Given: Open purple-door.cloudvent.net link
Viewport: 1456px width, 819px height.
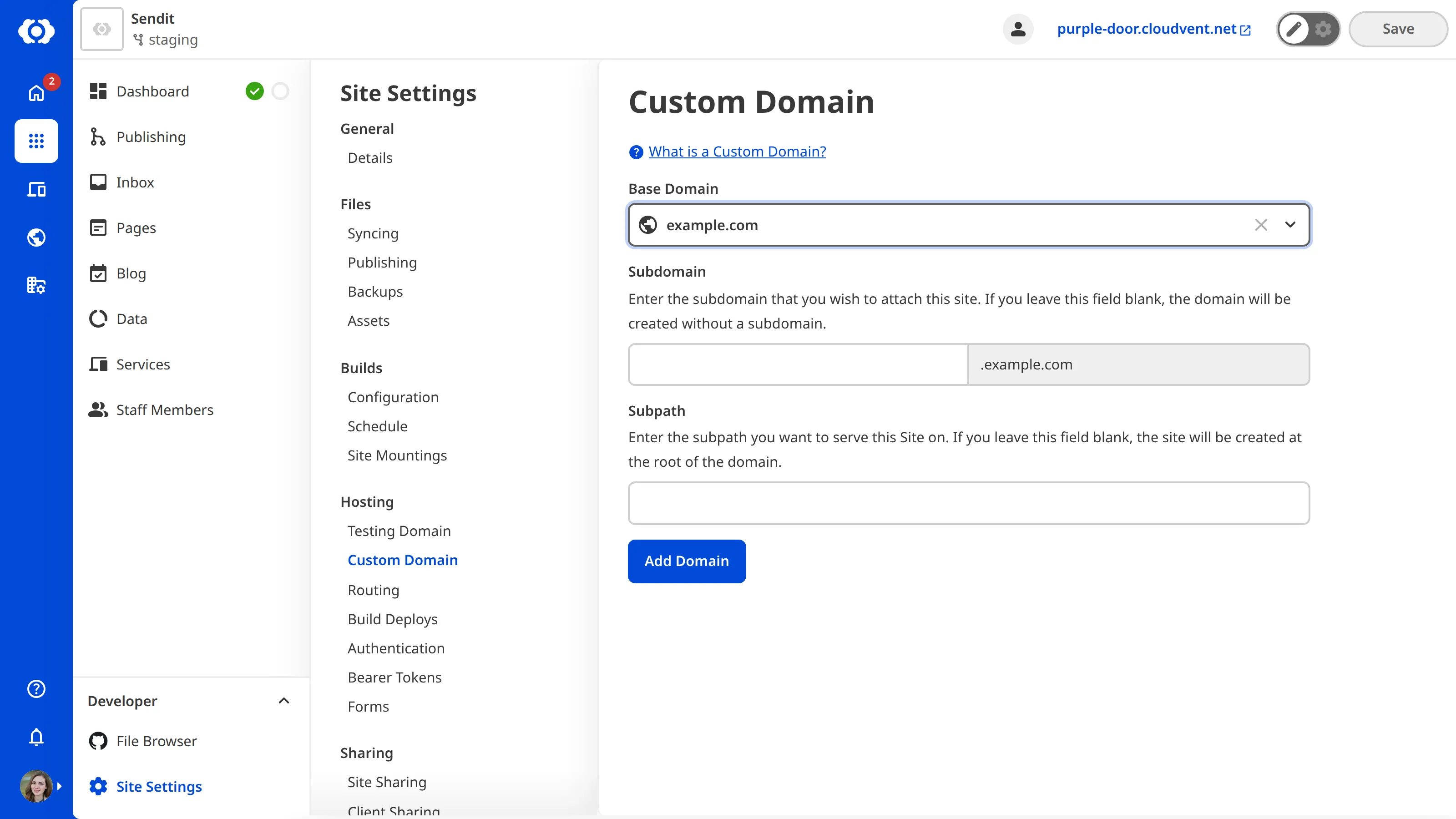Looking at the screenshot, I should tap(1153, 29).
